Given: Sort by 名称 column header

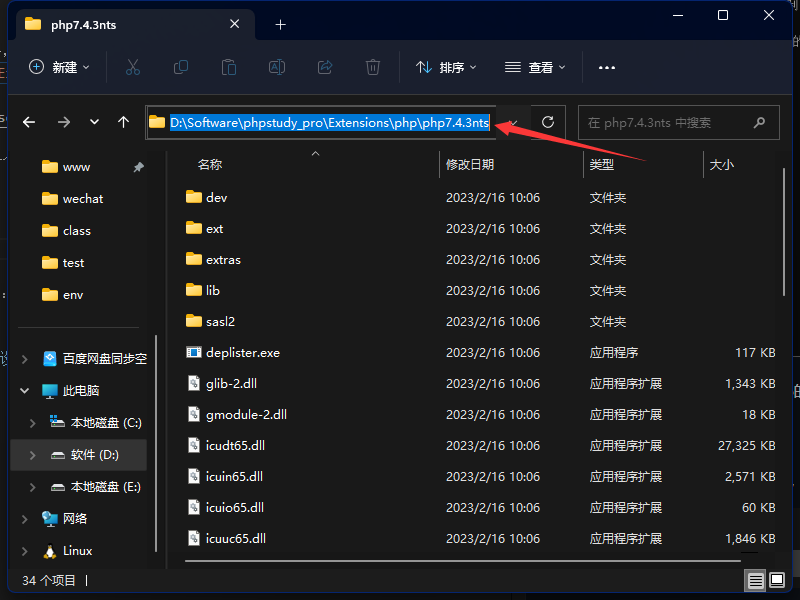Looking at the screenshot, I should pyautogui.click(x=210, y=164).
